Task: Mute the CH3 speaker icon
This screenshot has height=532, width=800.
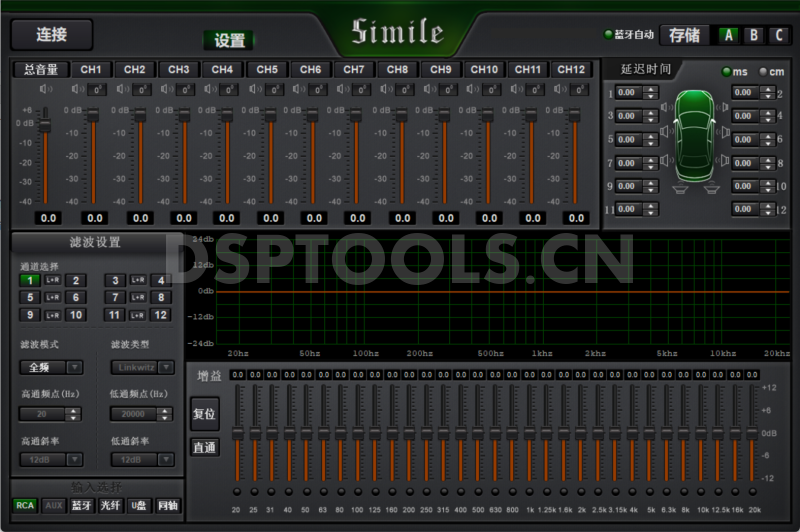Action: (x=166, y=89)
